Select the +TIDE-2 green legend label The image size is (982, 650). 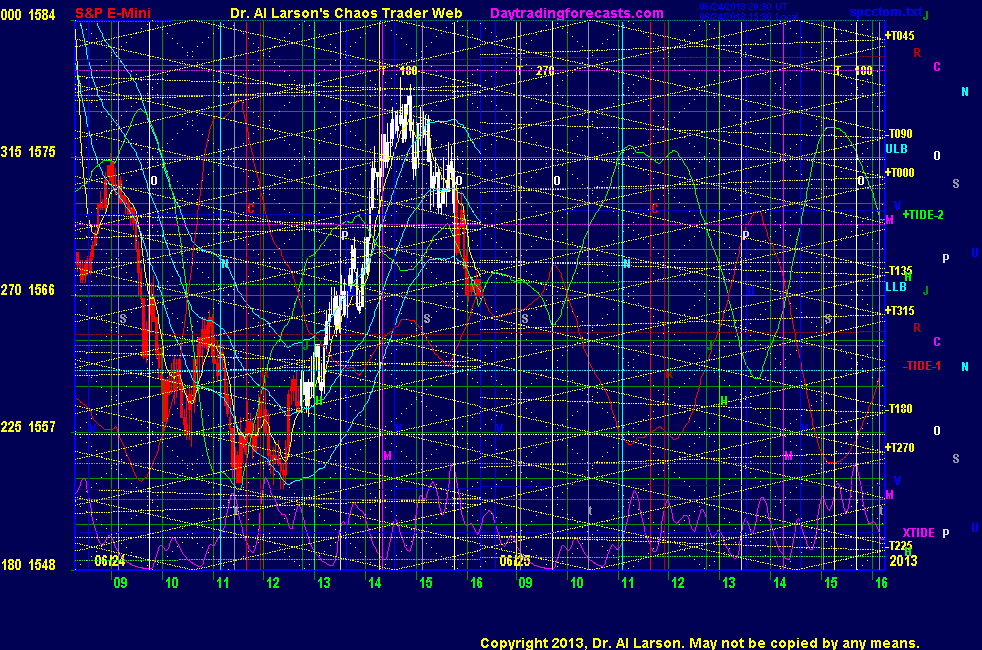click(x=923, y=215)
